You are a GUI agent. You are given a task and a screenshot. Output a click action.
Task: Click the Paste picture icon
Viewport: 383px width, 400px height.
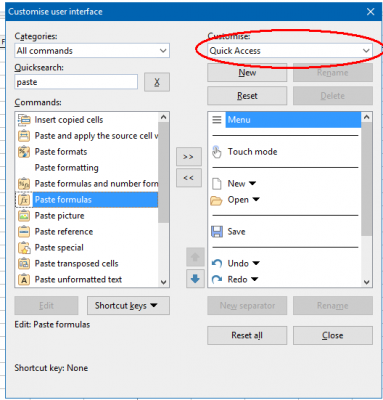(24, 216)
